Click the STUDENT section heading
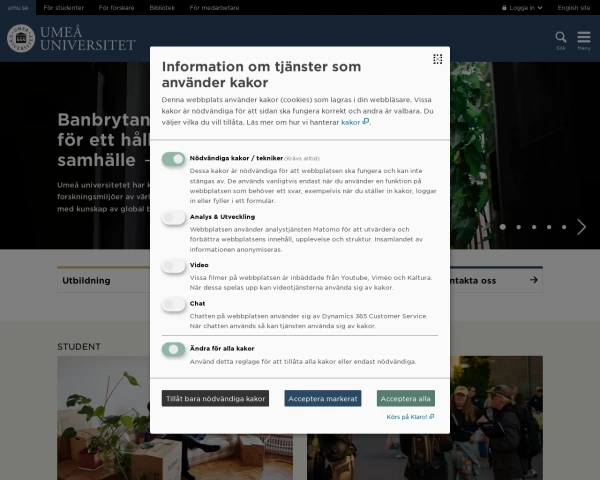The height and width of the screenshot is (480, 600). click(79, 347)
